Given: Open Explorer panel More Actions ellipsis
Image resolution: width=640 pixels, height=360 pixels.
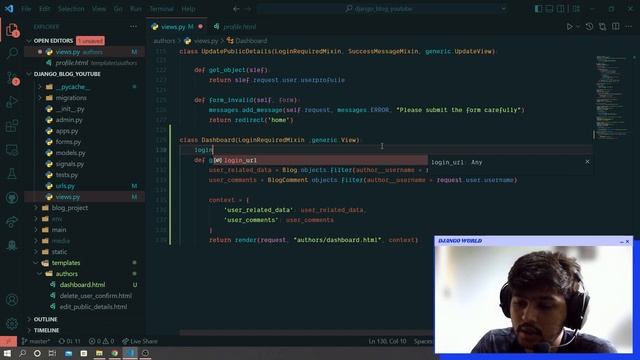Looking at the screenshot, I should [x=133, y=27].
